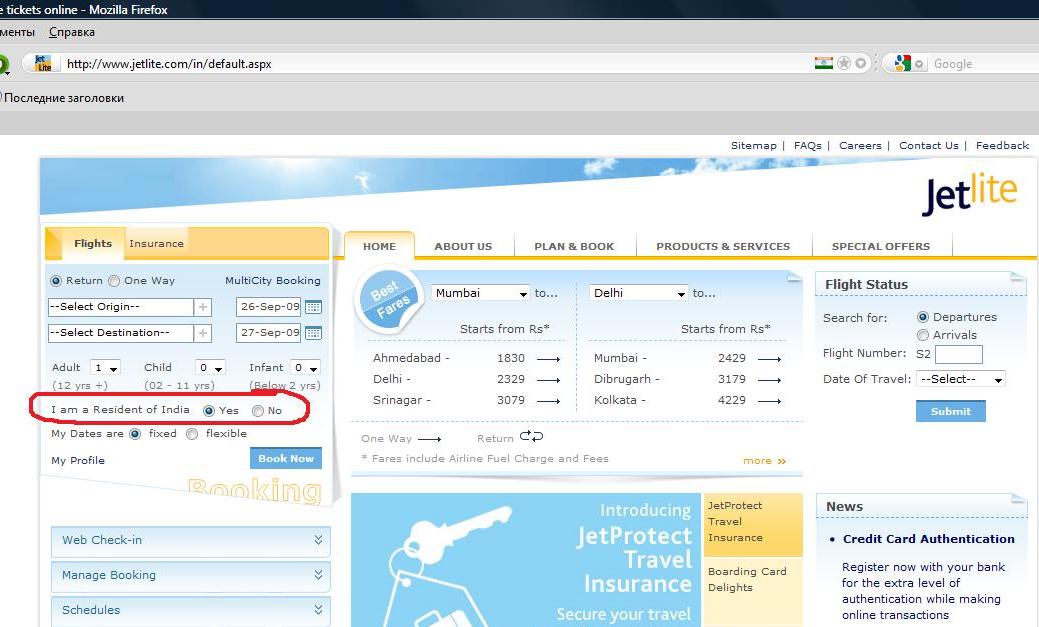Click the Flight Number input field
Image resolution: width=1039 pixels, height=627 pixels.
(x=958, y=354)
